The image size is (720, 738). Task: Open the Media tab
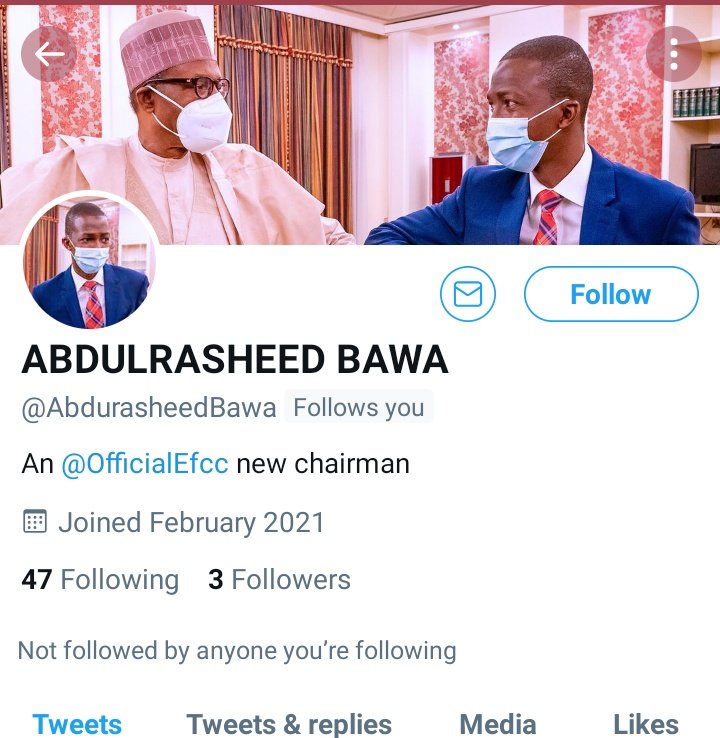point(497,723)
